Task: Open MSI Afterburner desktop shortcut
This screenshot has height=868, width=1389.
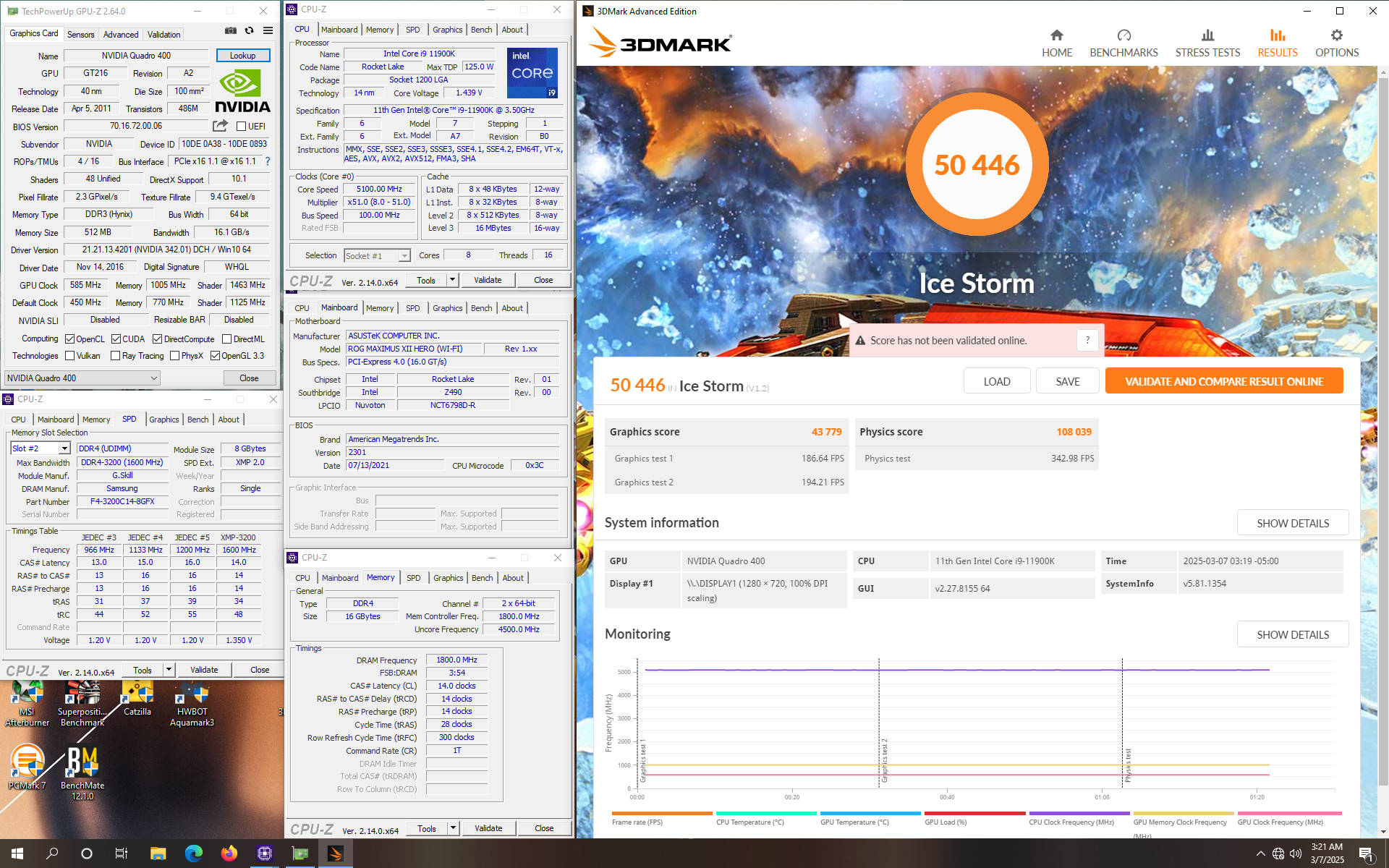Action: 27,703
